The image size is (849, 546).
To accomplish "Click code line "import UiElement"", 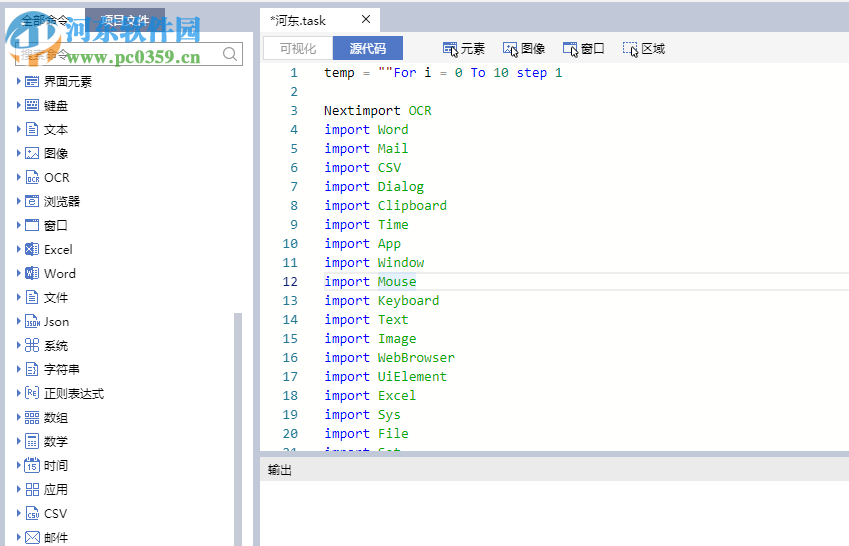I will point(386,376).
